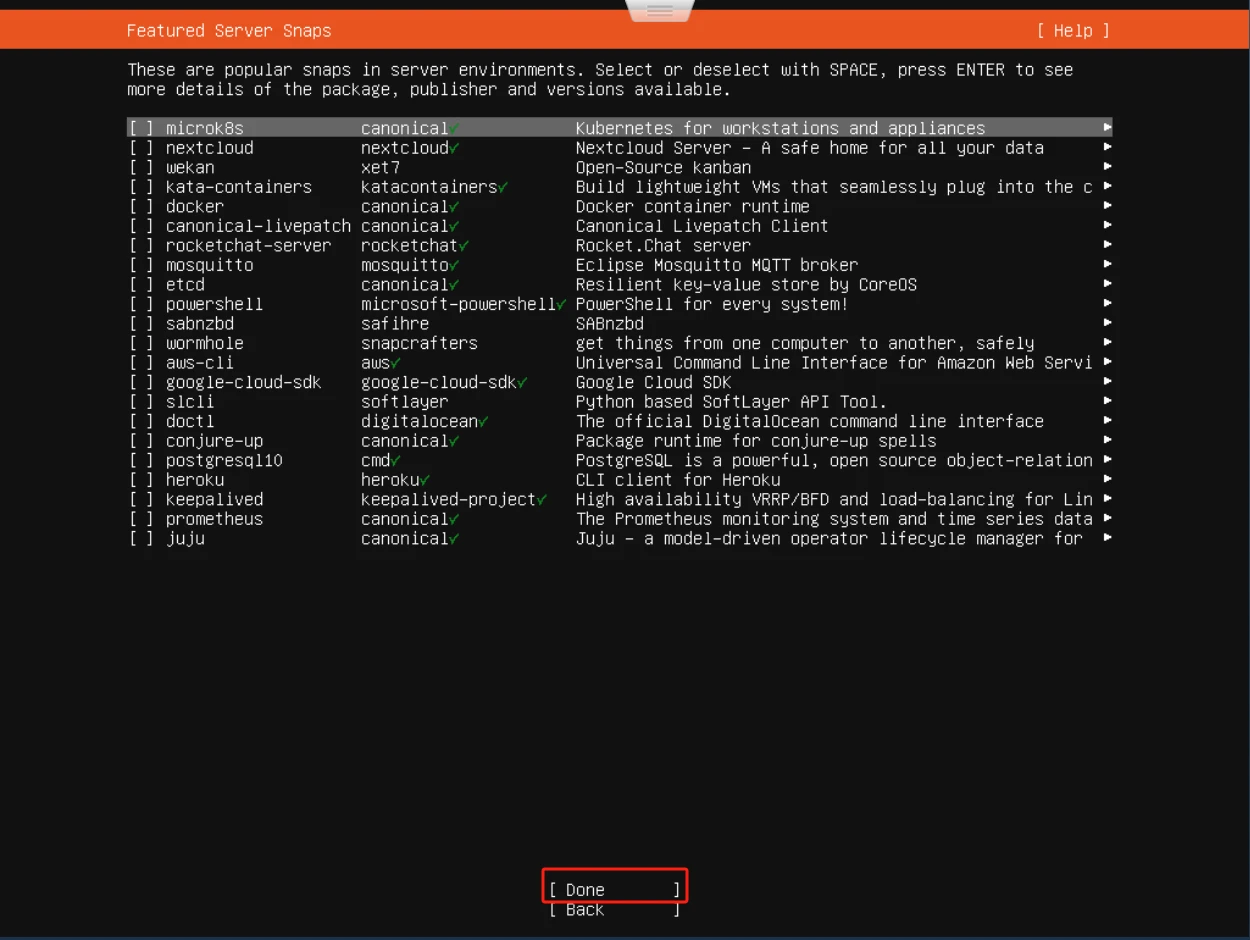Click the 'safihre' publisher name

(x=395, y=323)
